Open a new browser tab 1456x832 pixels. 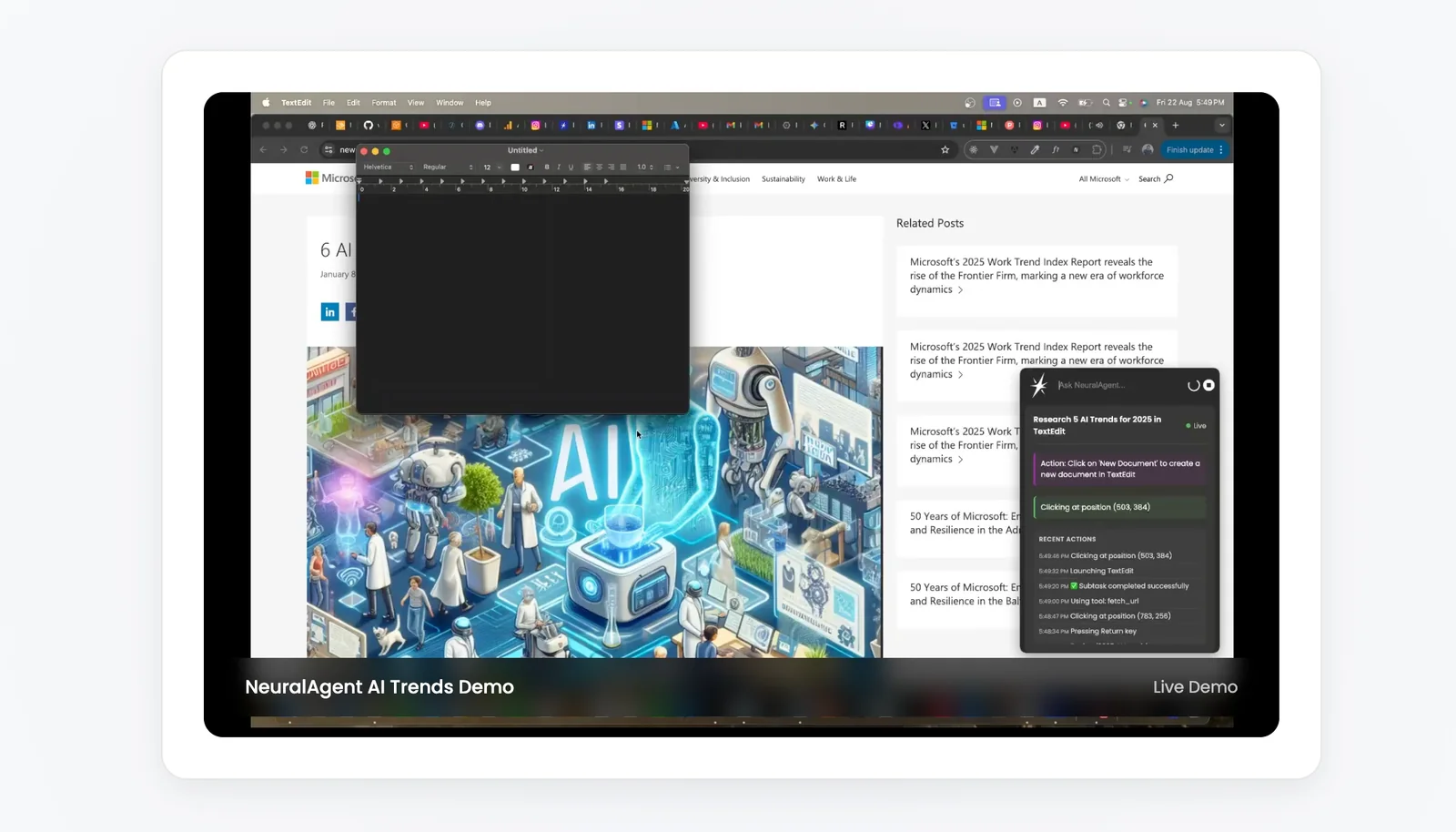1176,126
